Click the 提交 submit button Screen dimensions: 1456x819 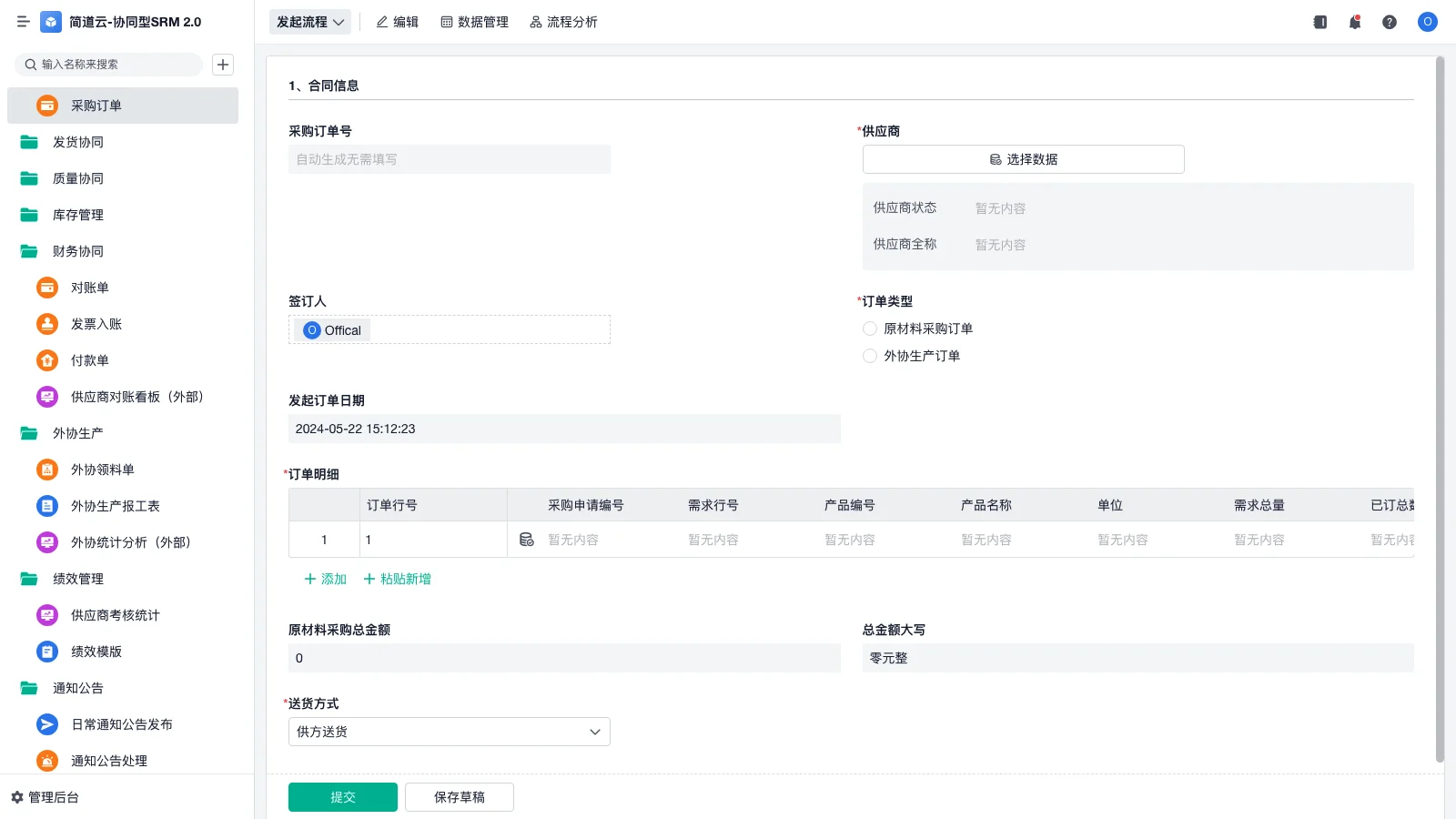(343, 797)
